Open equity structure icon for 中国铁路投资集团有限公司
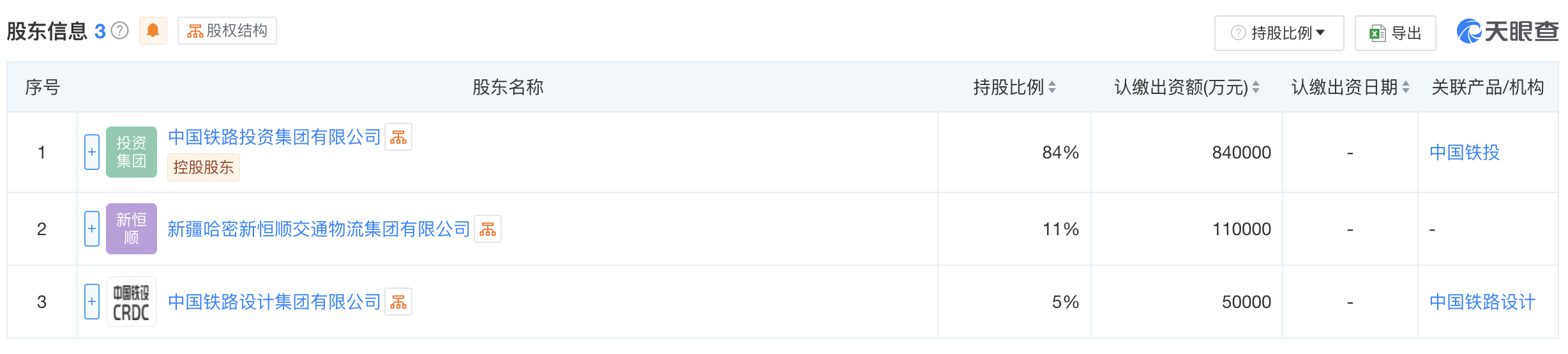Image resolution: width=1568 pixels, height=354 pixels. [398, 137]
